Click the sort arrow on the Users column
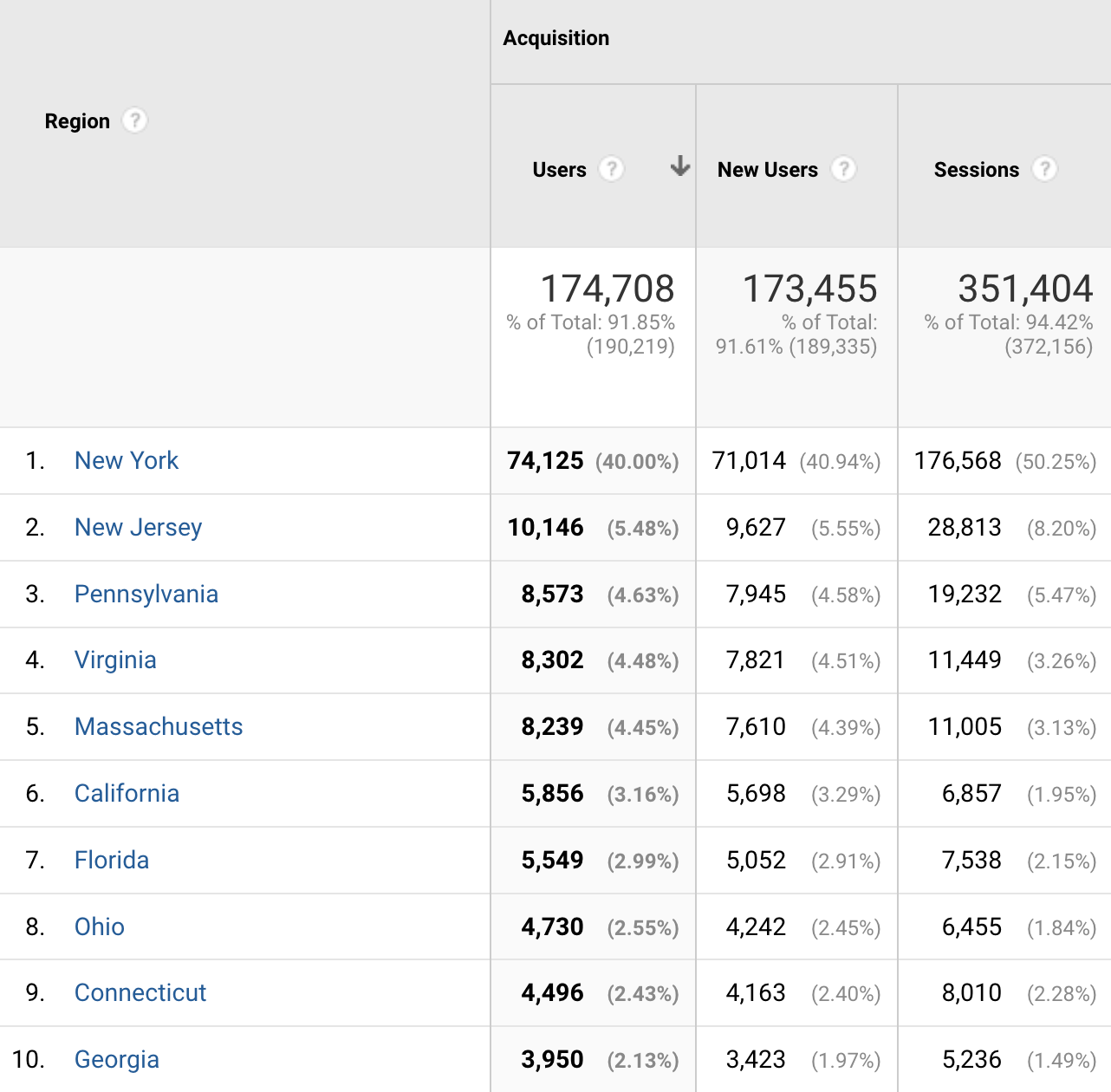The image size is (1111, 1092). click(x=681, y=166)
